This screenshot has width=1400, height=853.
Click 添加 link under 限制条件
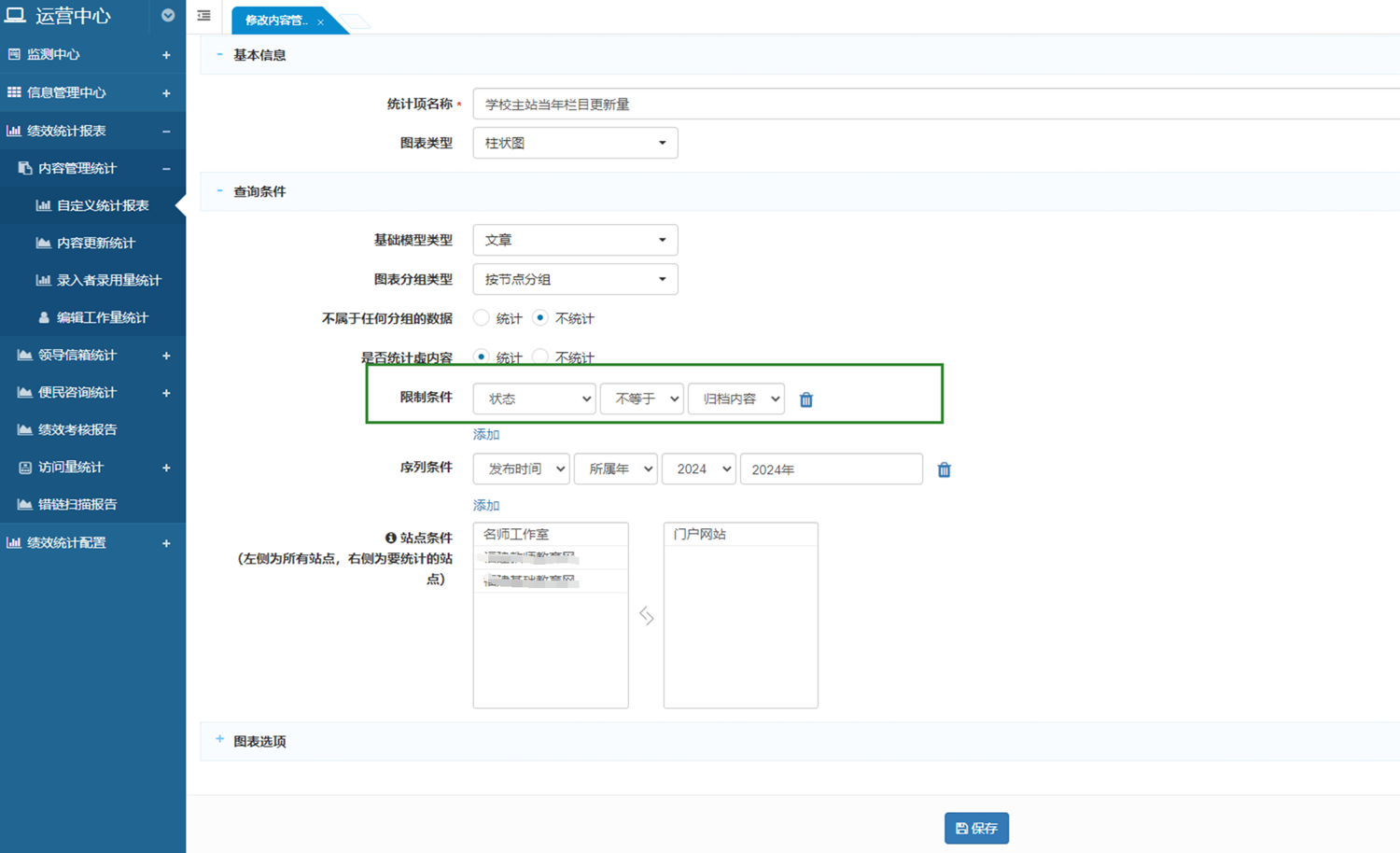pos(486,434)
